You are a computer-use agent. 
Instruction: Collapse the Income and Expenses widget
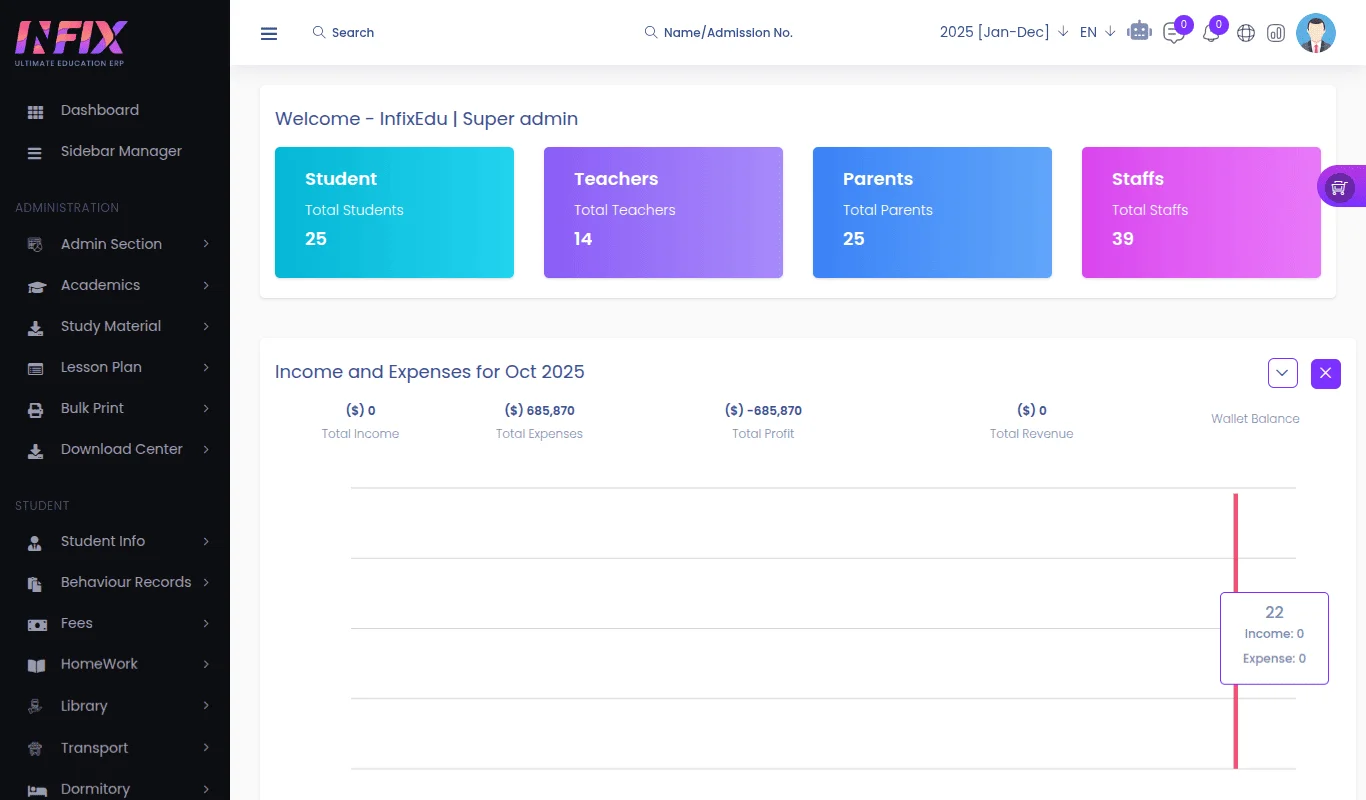[1282, 372]
